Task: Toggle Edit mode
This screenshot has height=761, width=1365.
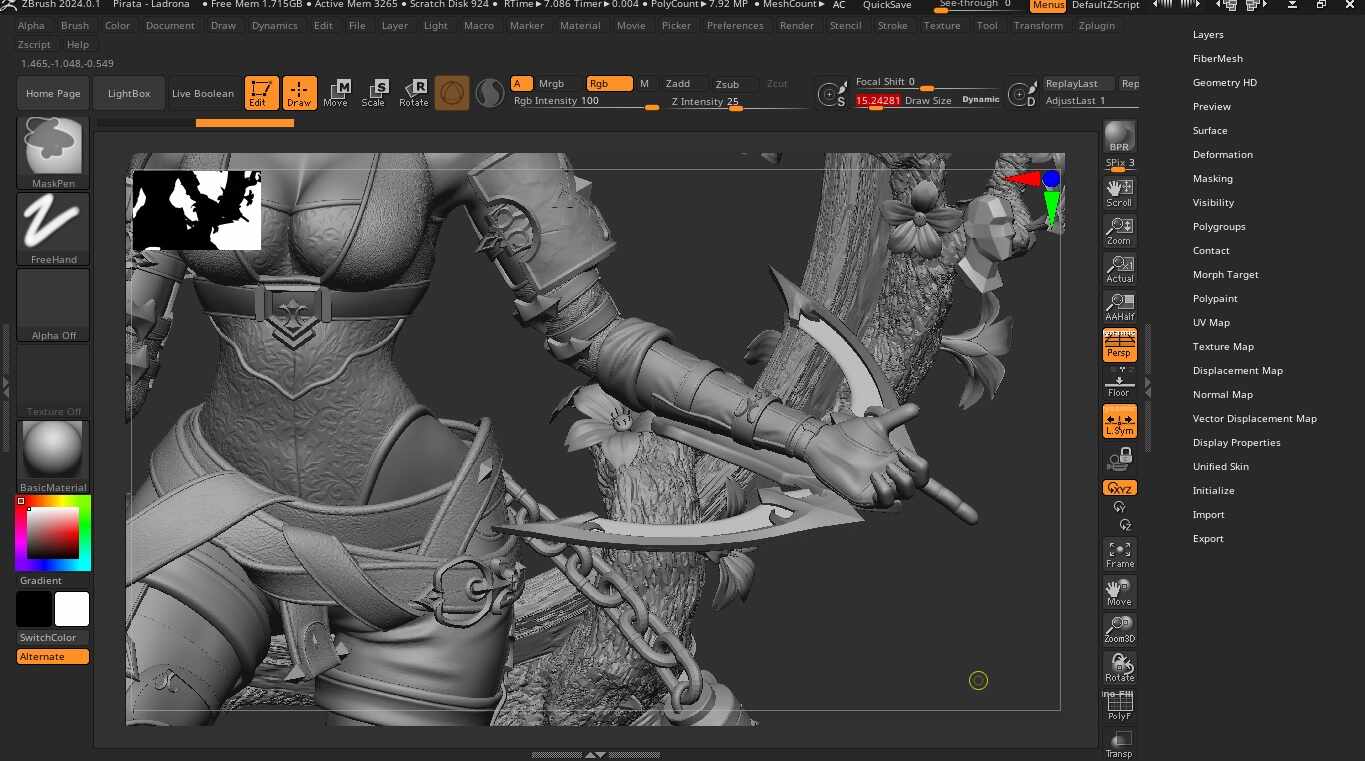Action: (x=261, y=93)
